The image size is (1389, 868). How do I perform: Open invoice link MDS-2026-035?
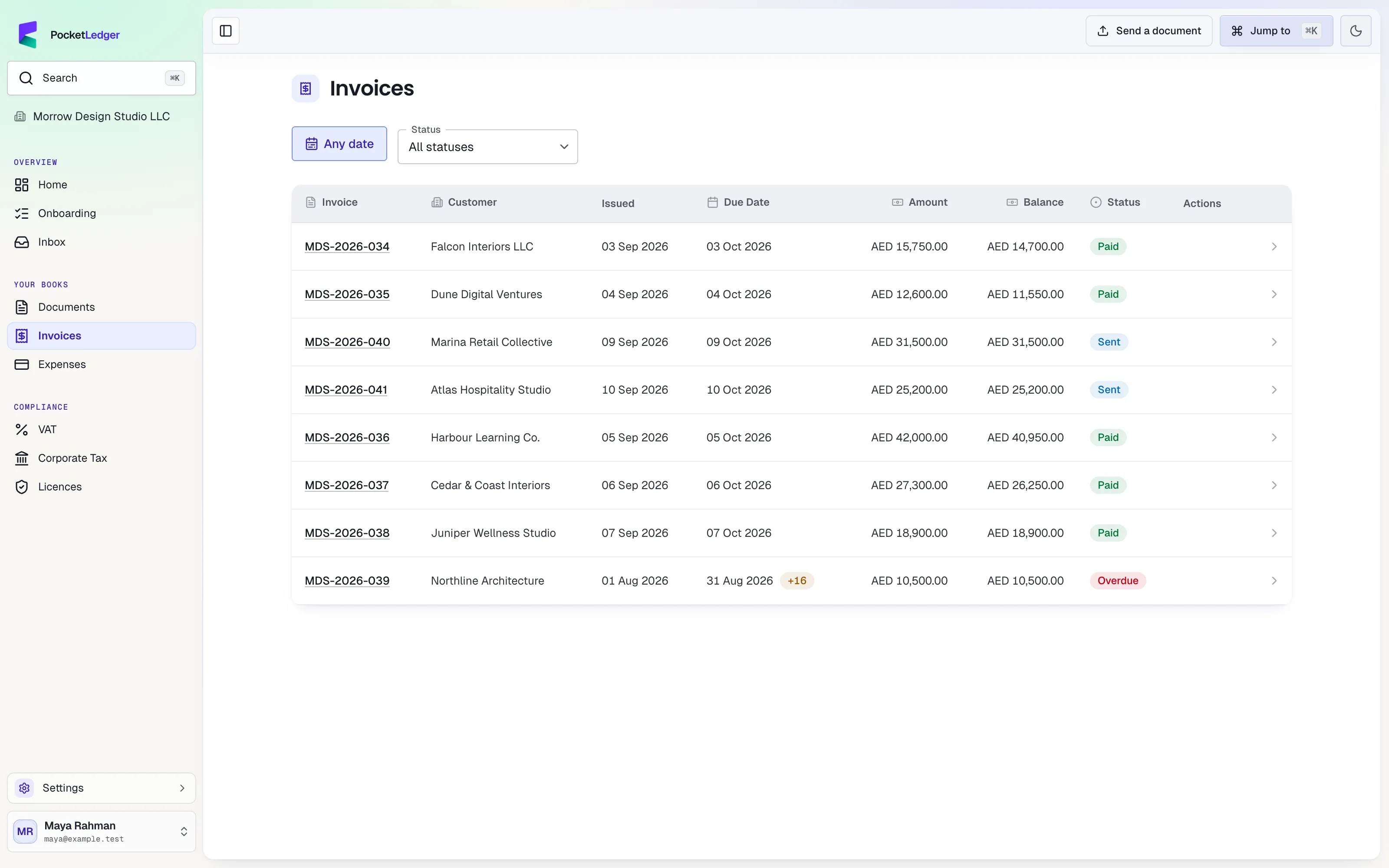click(347, 295)
